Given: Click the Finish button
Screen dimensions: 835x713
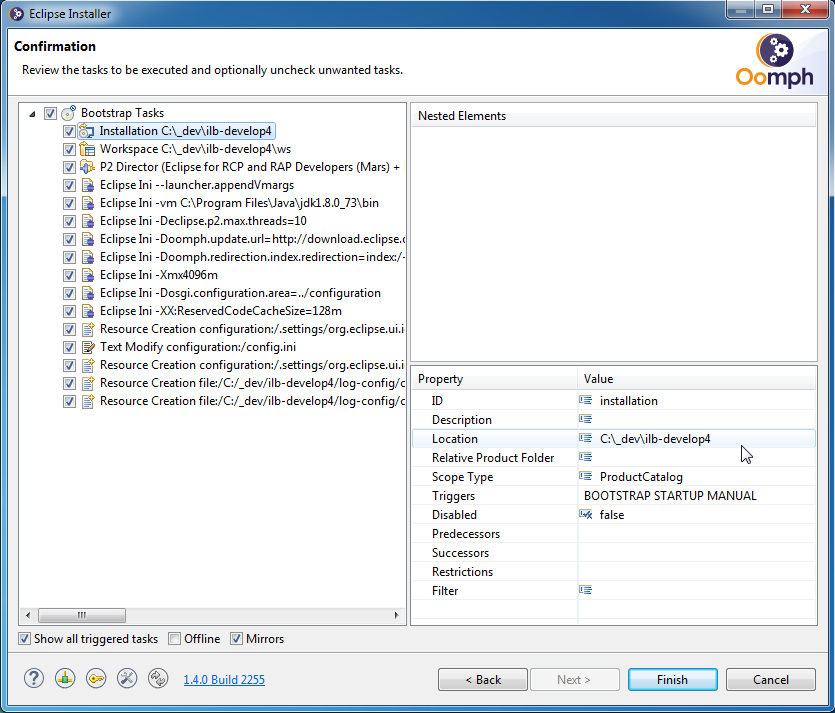Looking at the screenshot, I should [x=673, y=679].
